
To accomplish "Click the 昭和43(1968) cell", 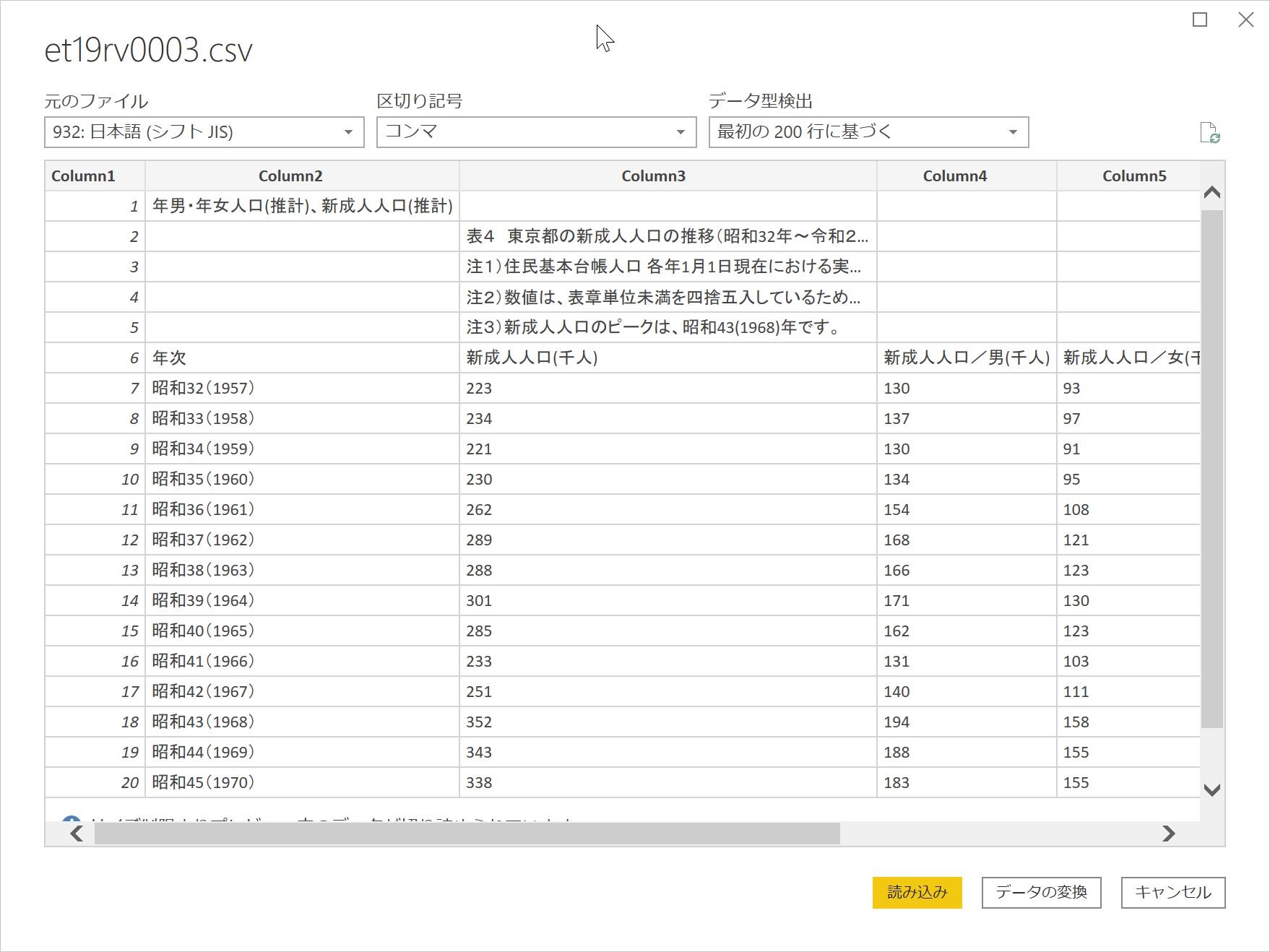I will pos(302,722).
